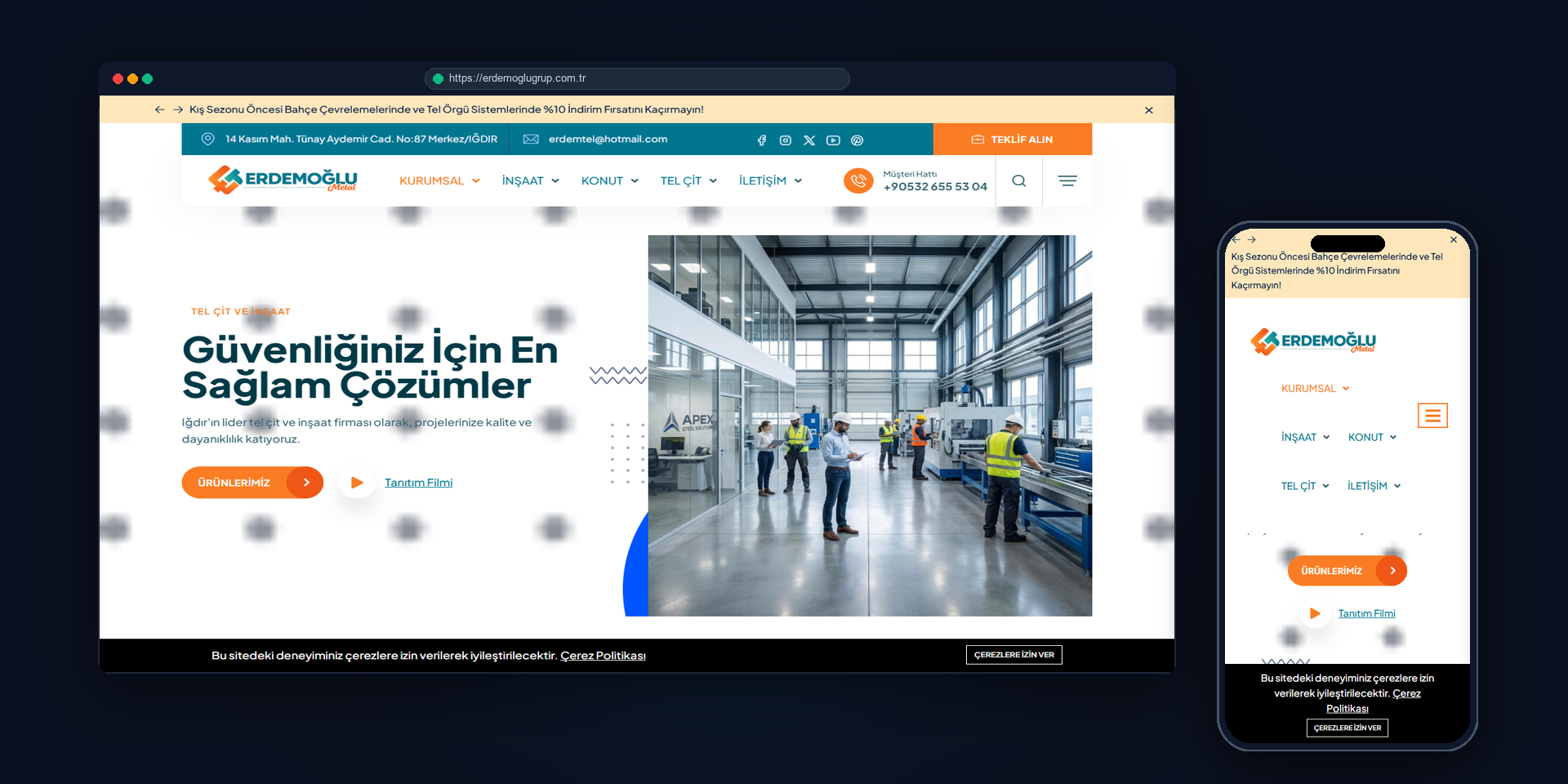Image resolution: width=1568 pixels, height=784 pixels.
Task: Click the location pin icon beside the address
Action: 208,139
